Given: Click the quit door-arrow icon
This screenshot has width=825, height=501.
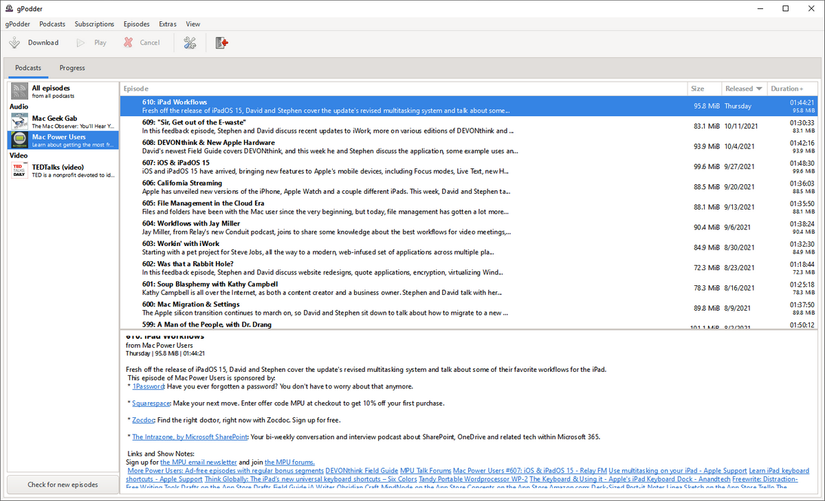Looking at the screenshot, I should click(x=222, y=43).
